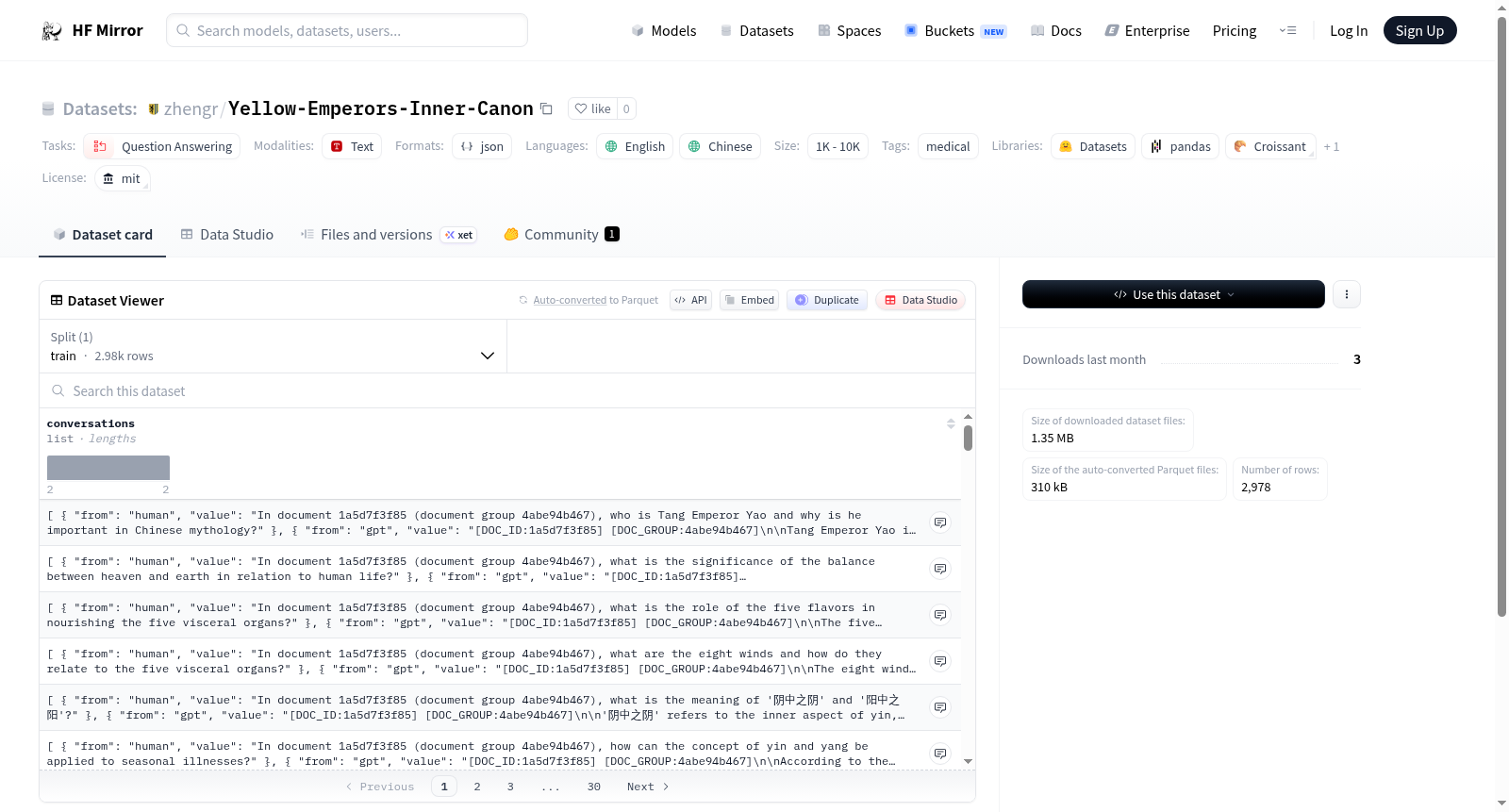
Task: Open the more navigation options icon
Action: pyautogui.click(x=1287, y=31)
